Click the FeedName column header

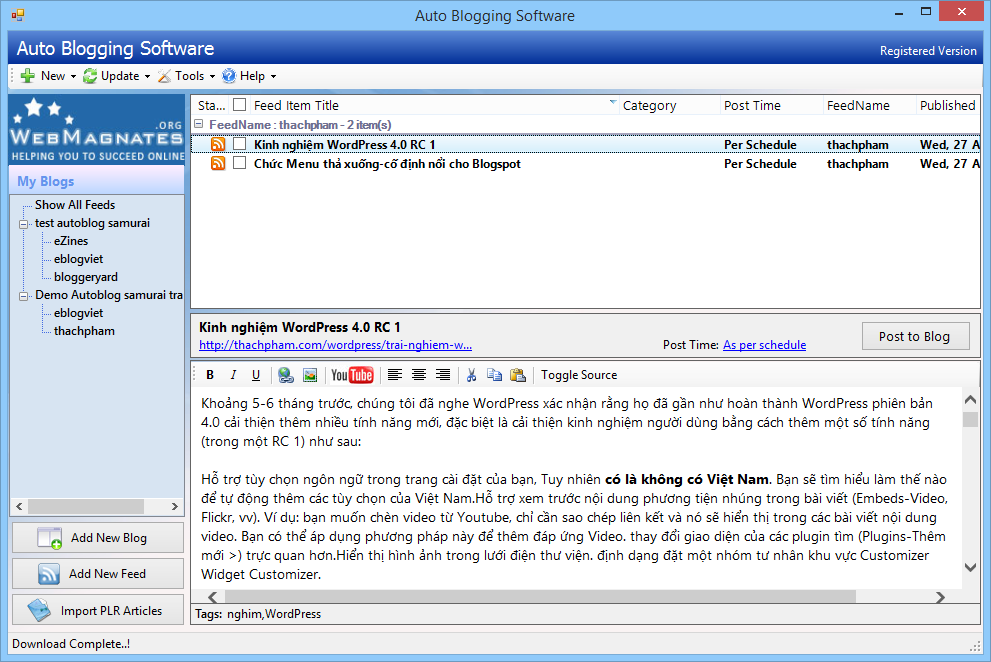click(x=869, y=106)
